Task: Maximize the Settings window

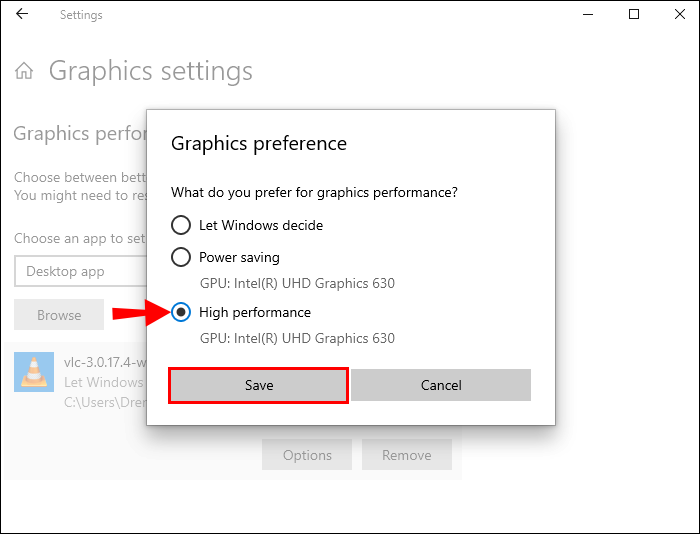Action: pos(633,14)
